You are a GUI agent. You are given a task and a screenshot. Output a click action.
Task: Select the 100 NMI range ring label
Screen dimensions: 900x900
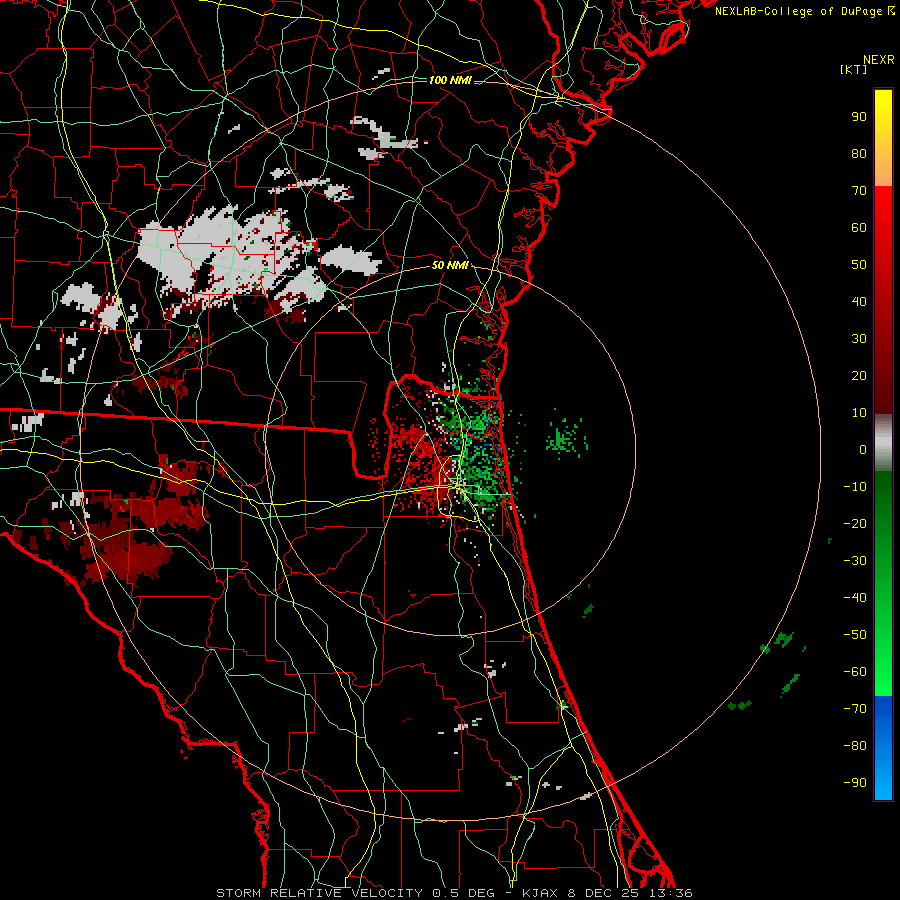click(450, 80)
